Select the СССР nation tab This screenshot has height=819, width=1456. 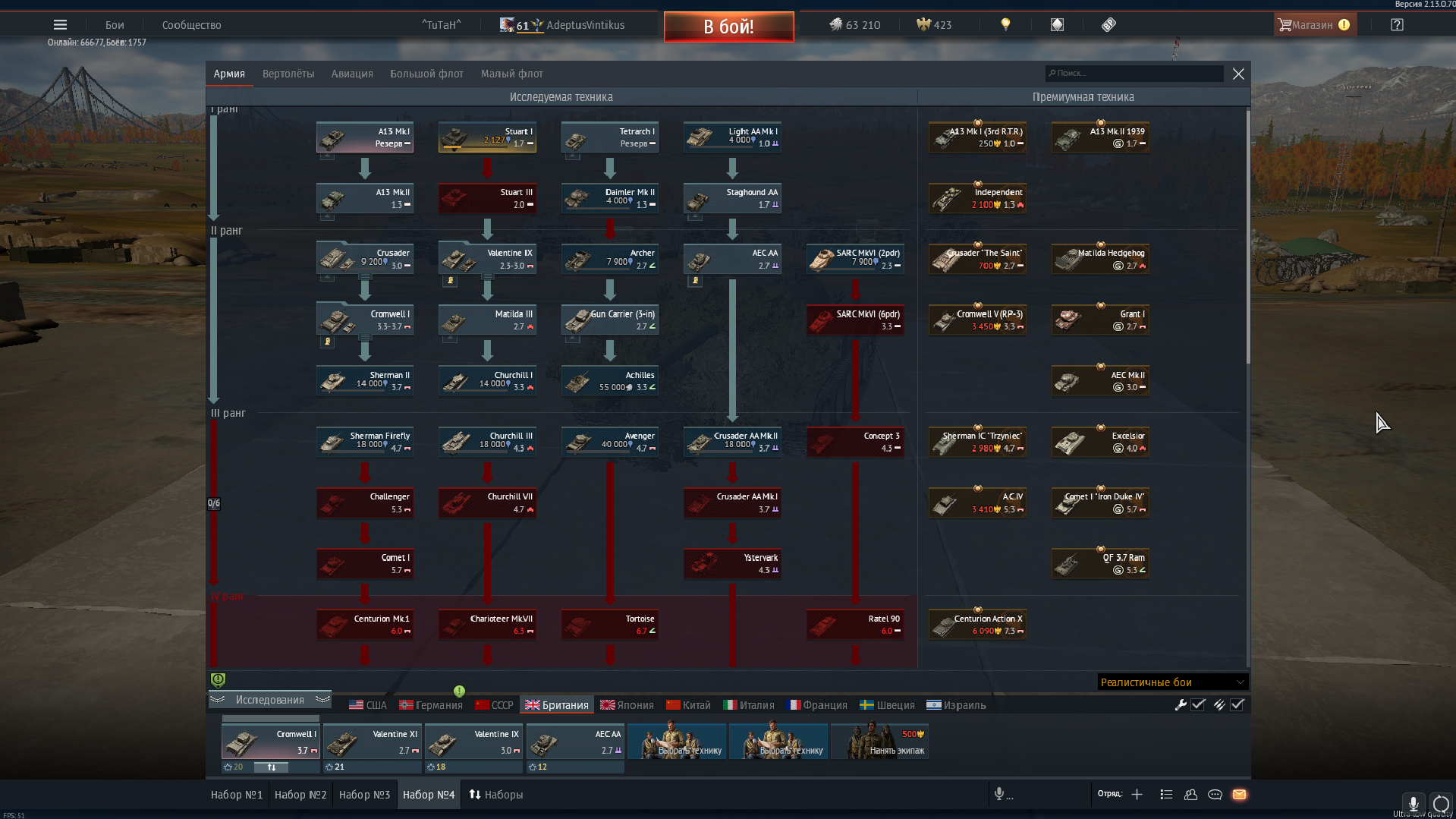[494, 705]
